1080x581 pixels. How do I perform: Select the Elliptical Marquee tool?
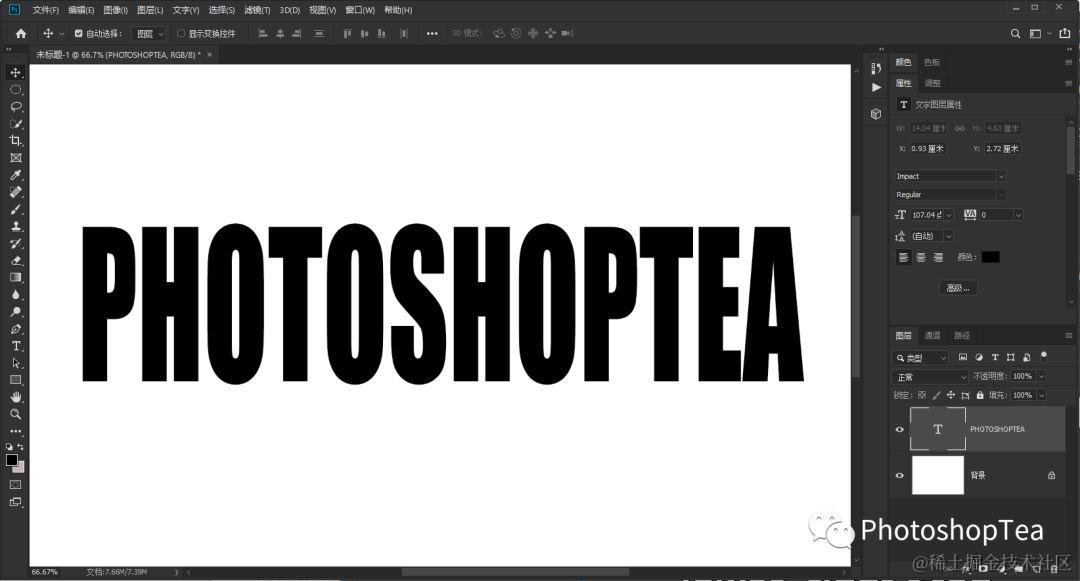15,89
